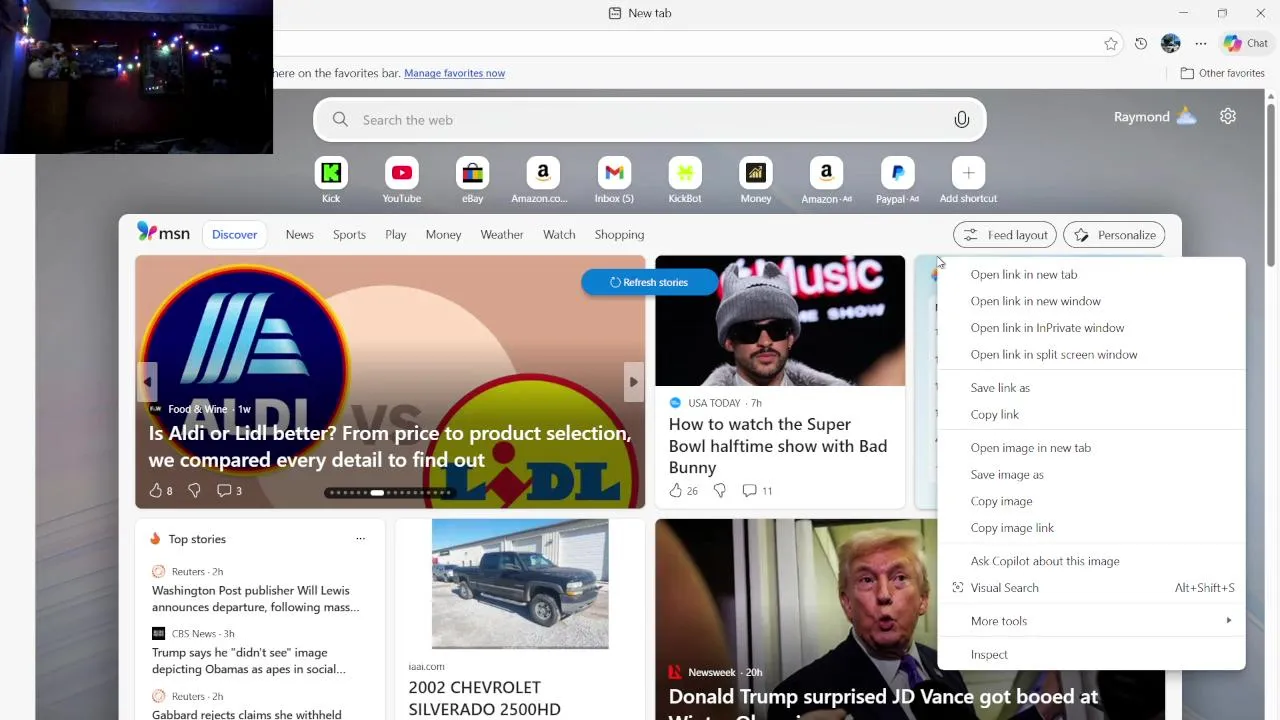Go to previous carousel story arrow

coord(147,382)
